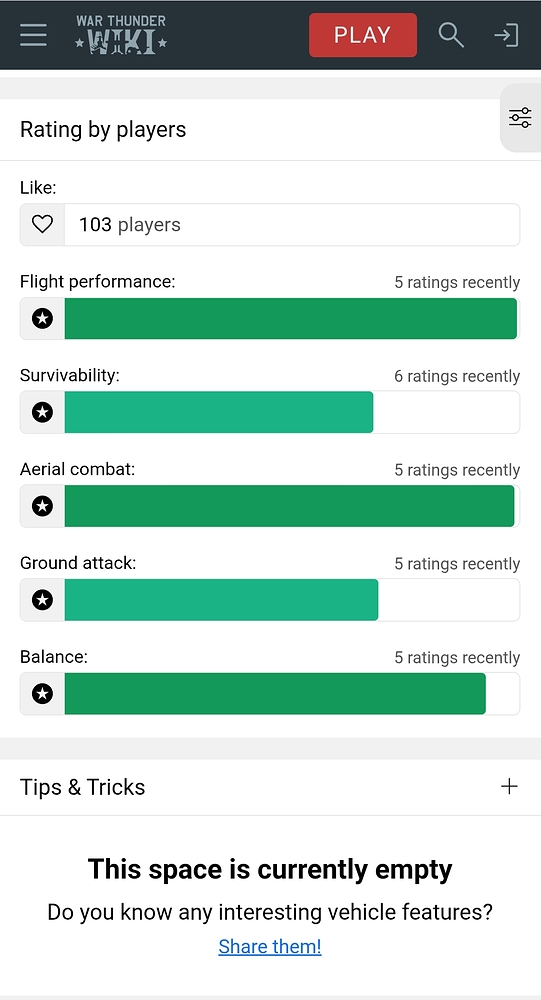Open the Tips & Tricks section header
Viewport: 541px width, 1000px height.
click(x=270, y=787)
